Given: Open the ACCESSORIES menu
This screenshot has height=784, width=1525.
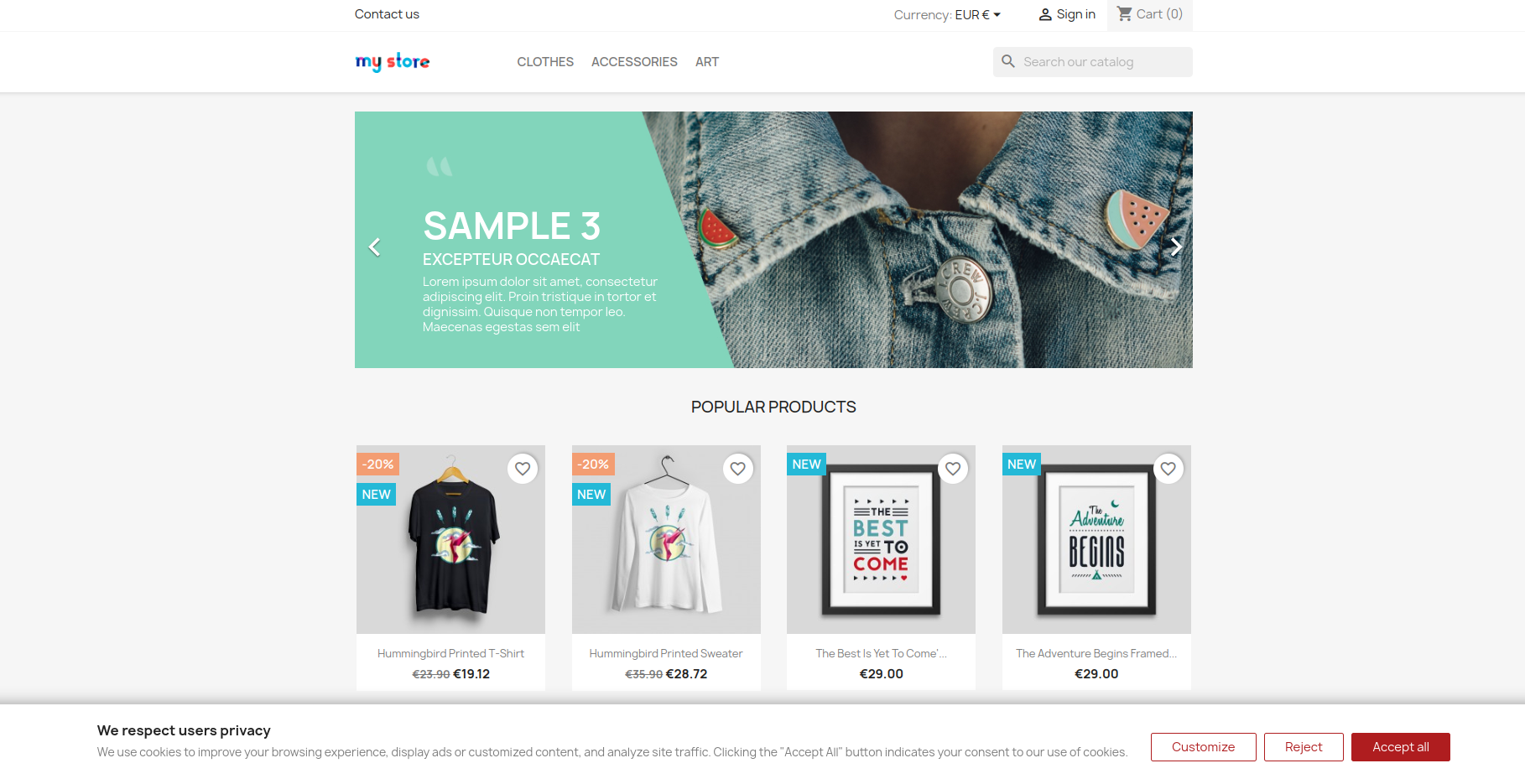Looking at the screenshot, I should 634,62.
